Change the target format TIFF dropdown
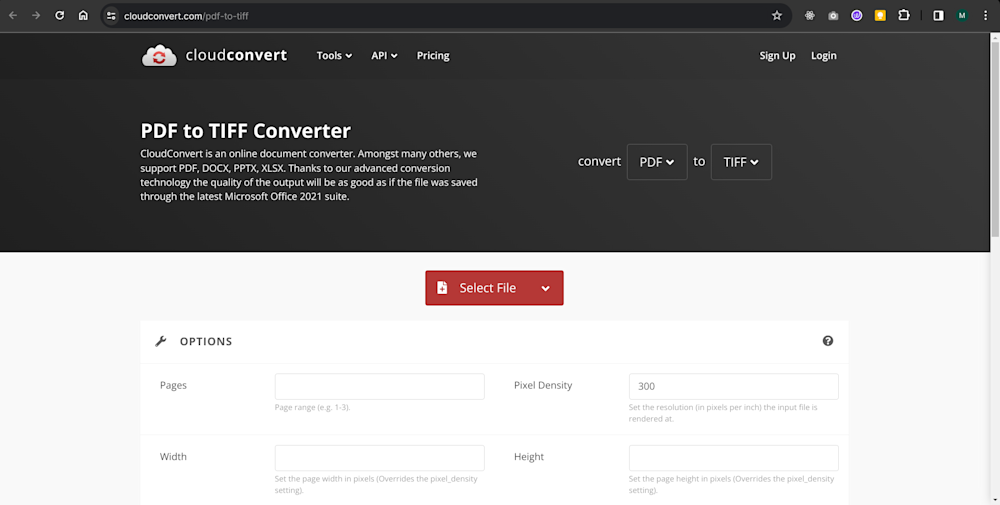The height and width of the screenshot is (505, 1000). (x=741, y=162)
